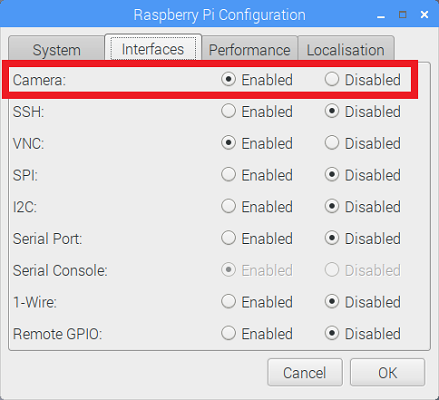Open the Performance tab
The image size is (439, 400).
click(249, 49)
